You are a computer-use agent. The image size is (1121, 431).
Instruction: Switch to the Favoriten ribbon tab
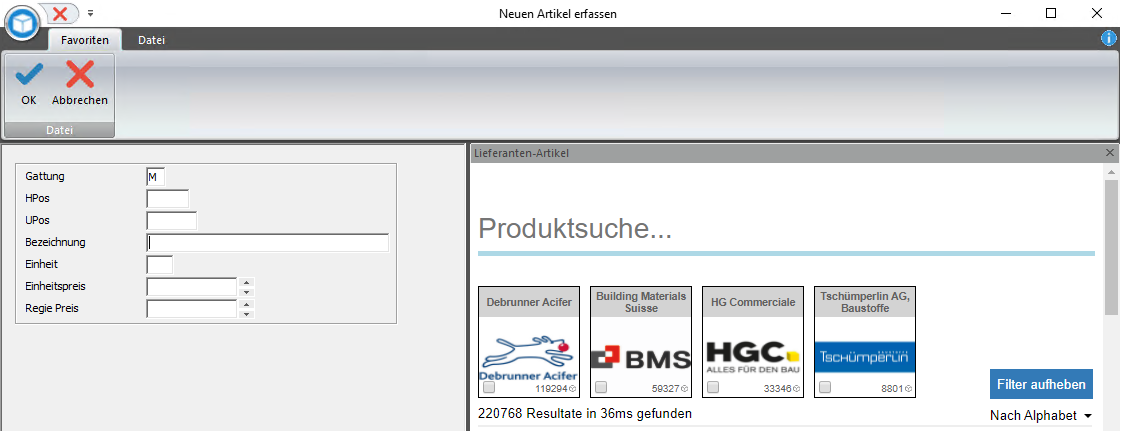(84, 40)
